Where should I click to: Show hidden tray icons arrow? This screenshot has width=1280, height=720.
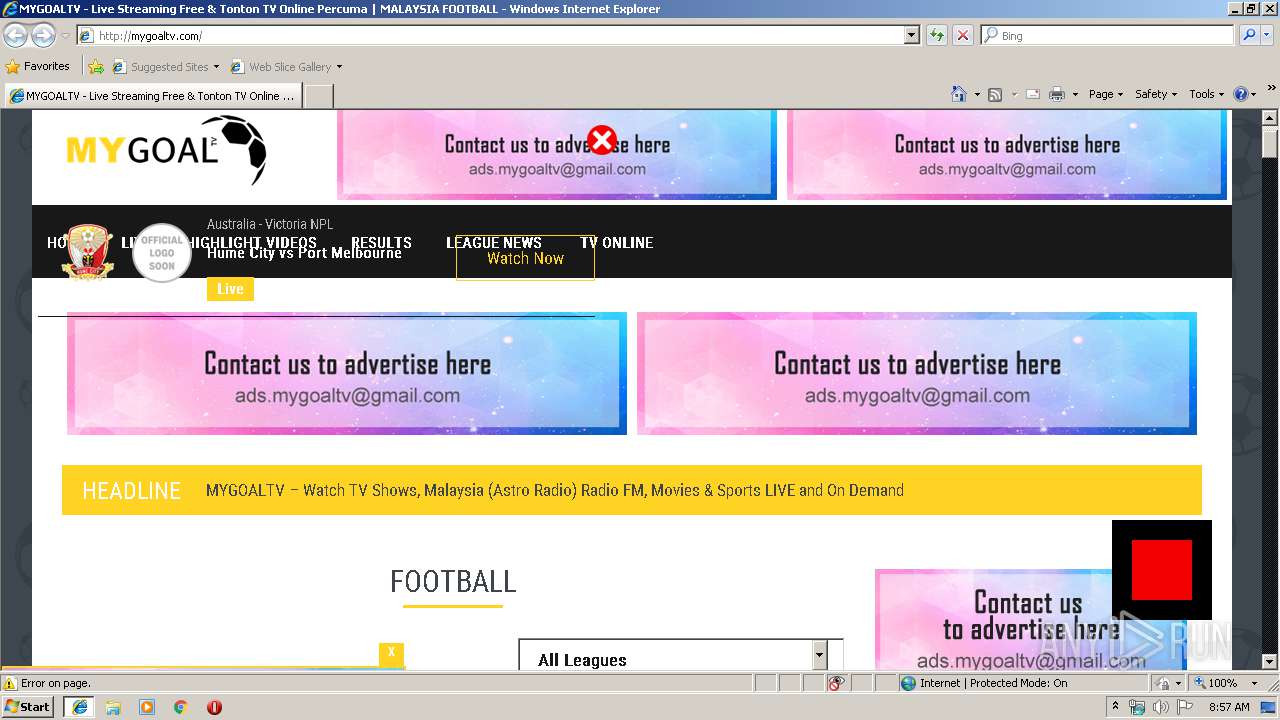point(1116,707)
